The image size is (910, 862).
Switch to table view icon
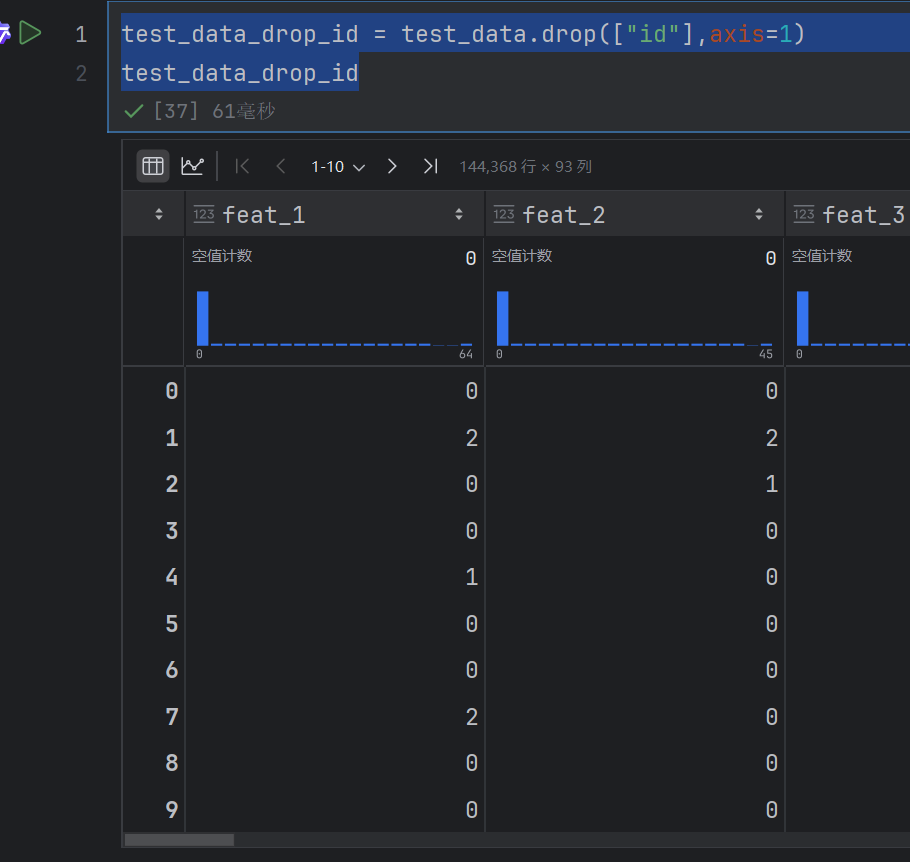coord(153,167)
